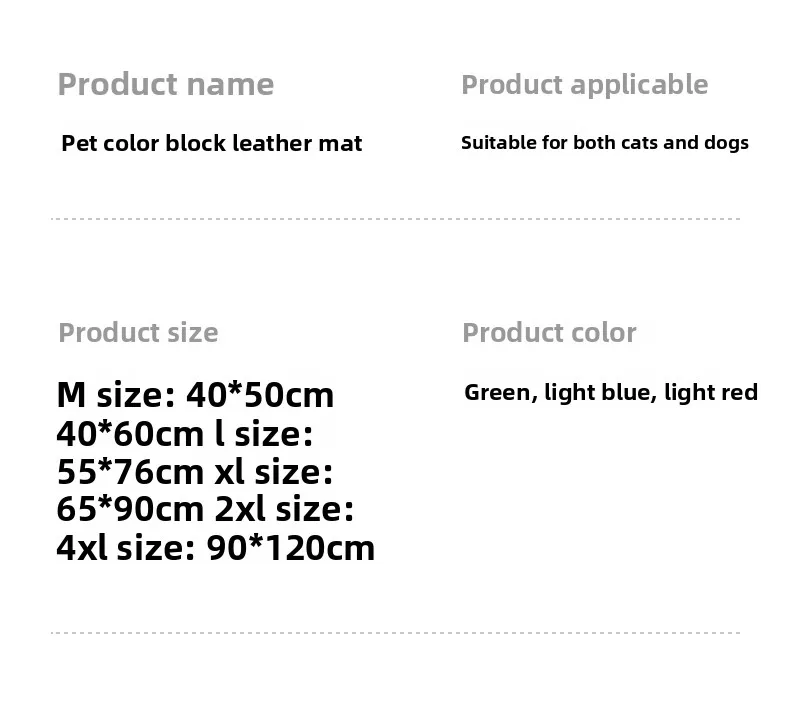Select the "90*120cm" dimension value
This screenshot has width=790, height=710.
point(290,548)
